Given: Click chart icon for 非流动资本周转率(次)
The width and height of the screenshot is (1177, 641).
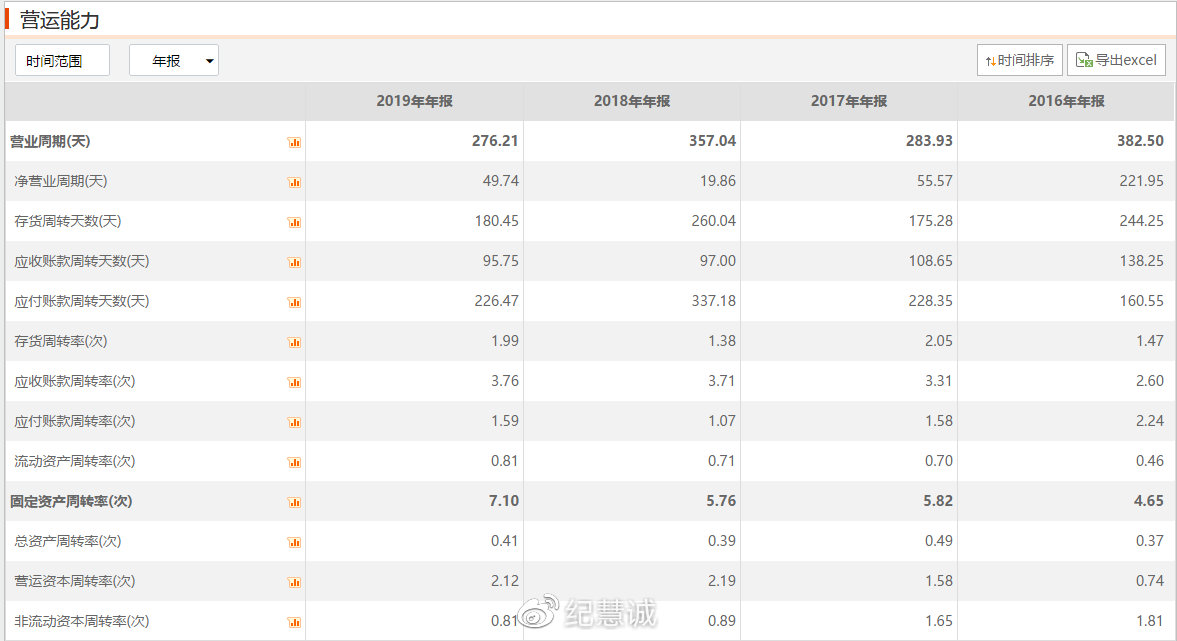Looking at the screenshot, I should coord(294,622).
